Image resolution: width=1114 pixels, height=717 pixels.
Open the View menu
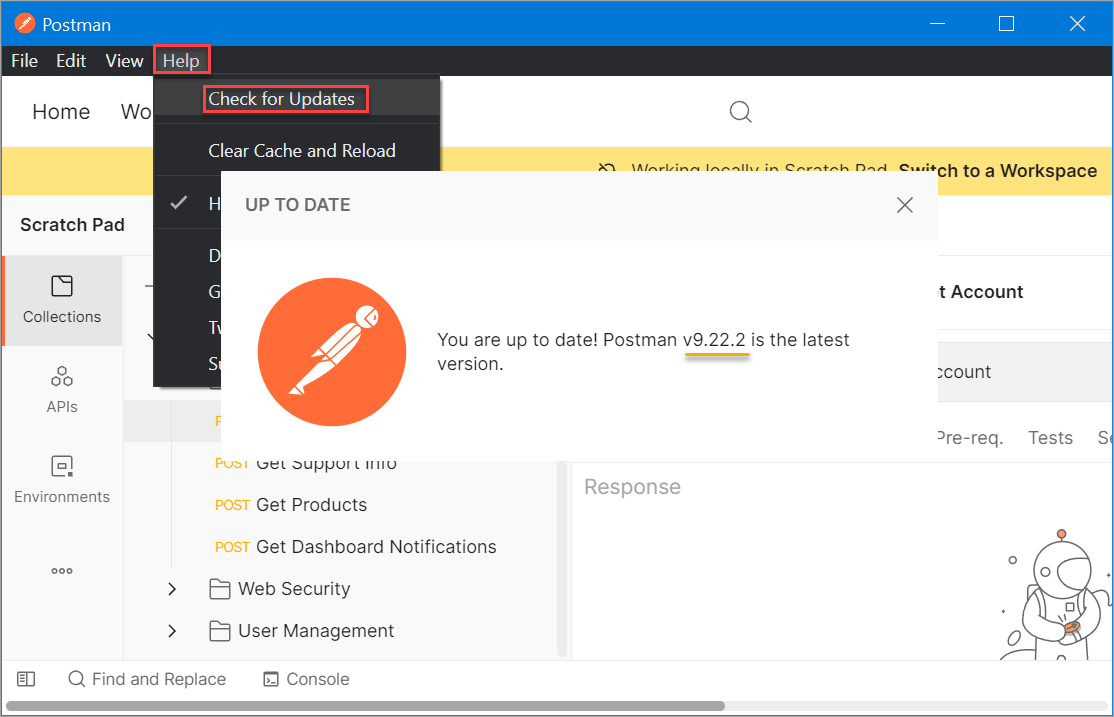tap(124, 61)
